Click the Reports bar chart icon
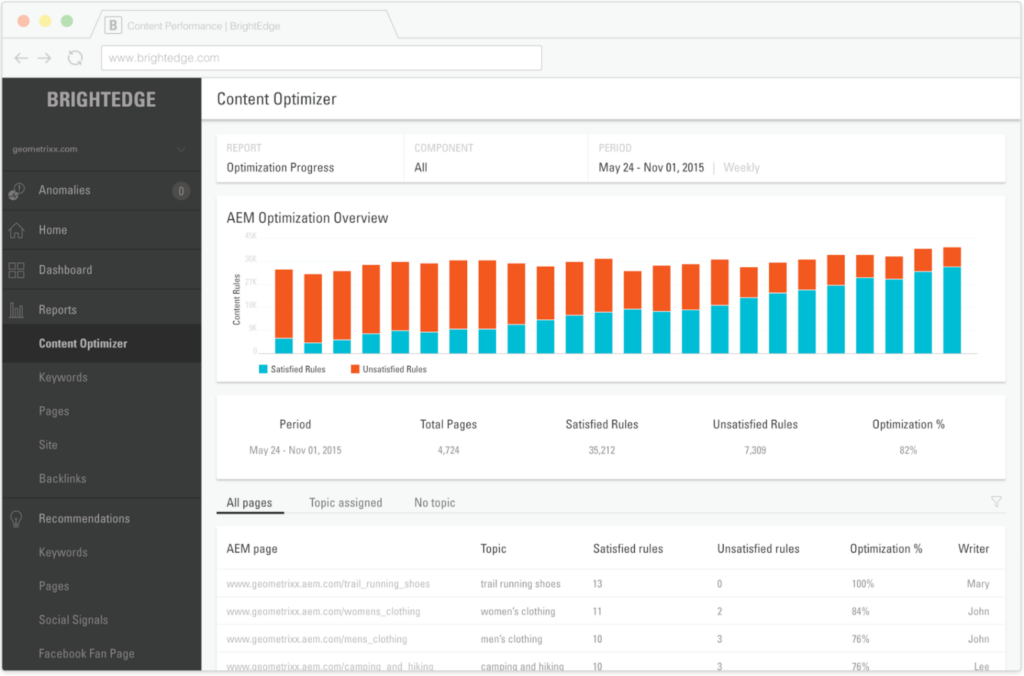The width and height of the screenshot is (1024, 676). pyautogui.click(x=17, y=310)
